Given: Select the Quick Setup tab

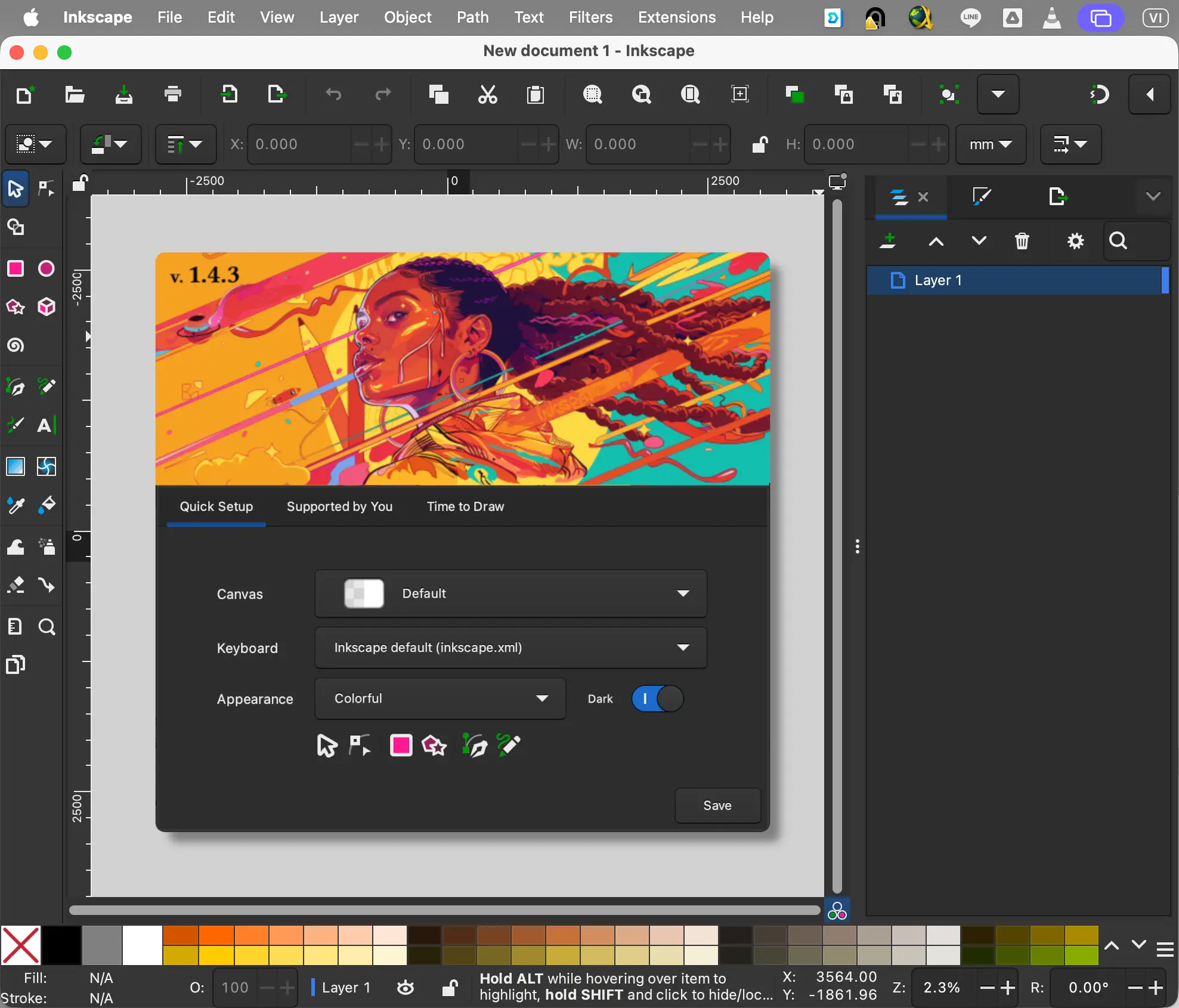Looking at the screenshot, I should (x=216, y=506).
